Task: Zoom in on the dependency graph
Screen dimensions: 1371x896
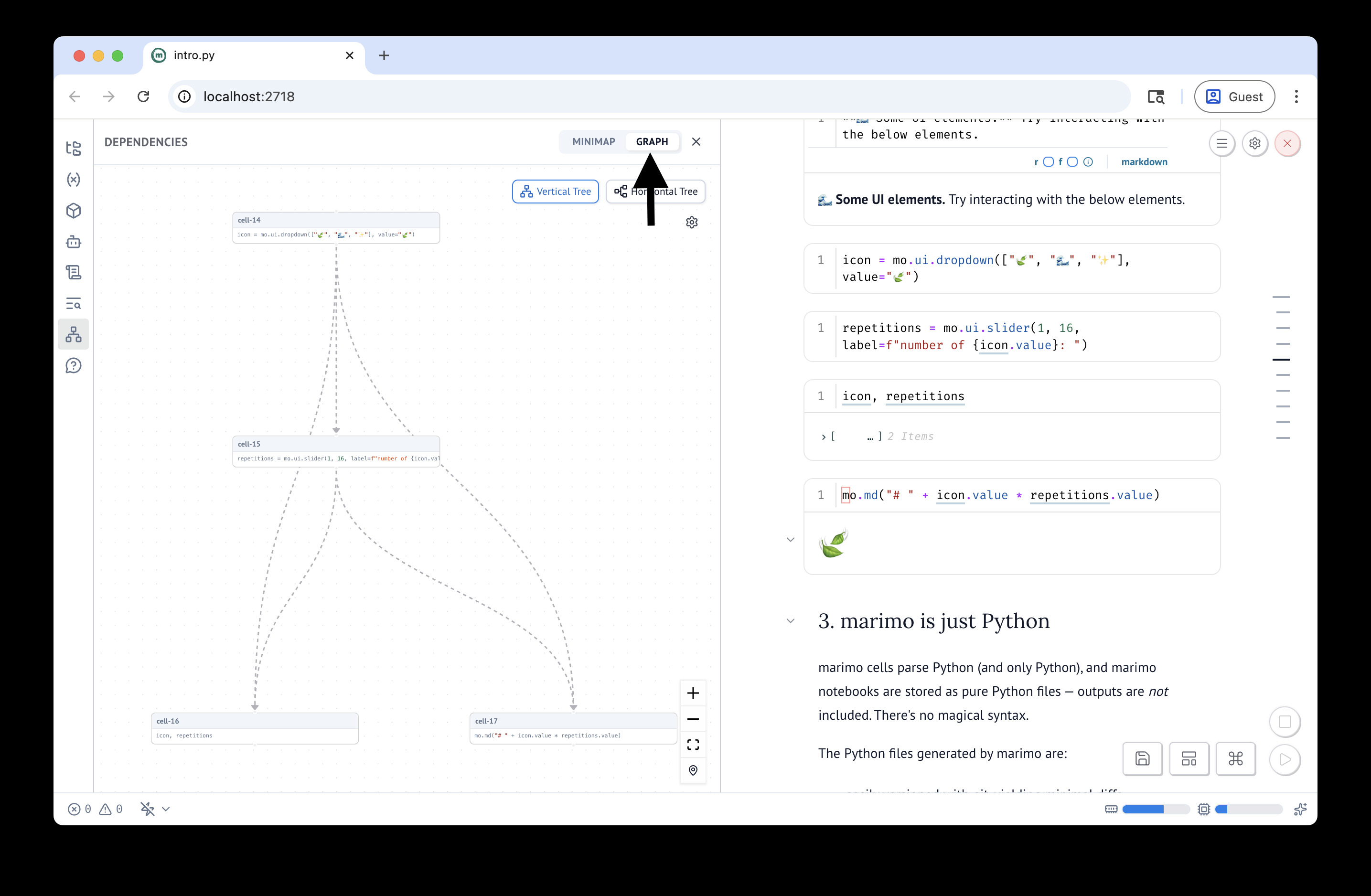Action: [x=693, y=693]
